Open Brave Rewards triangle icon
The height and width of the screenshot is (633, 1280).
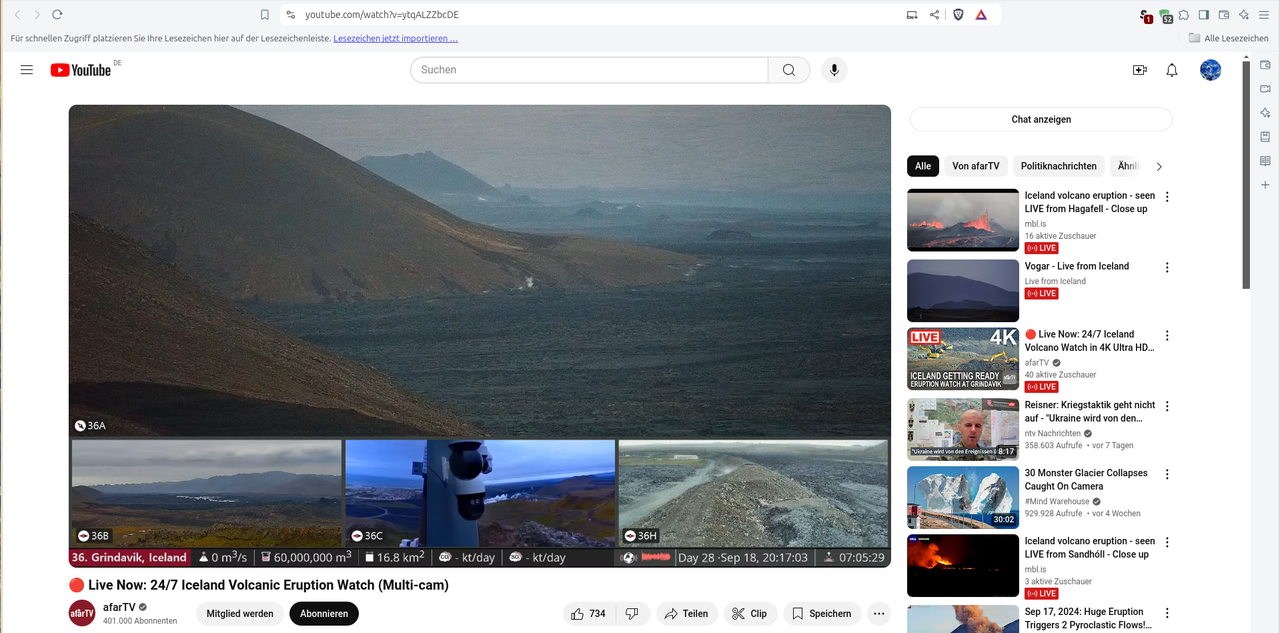(981, 15)
